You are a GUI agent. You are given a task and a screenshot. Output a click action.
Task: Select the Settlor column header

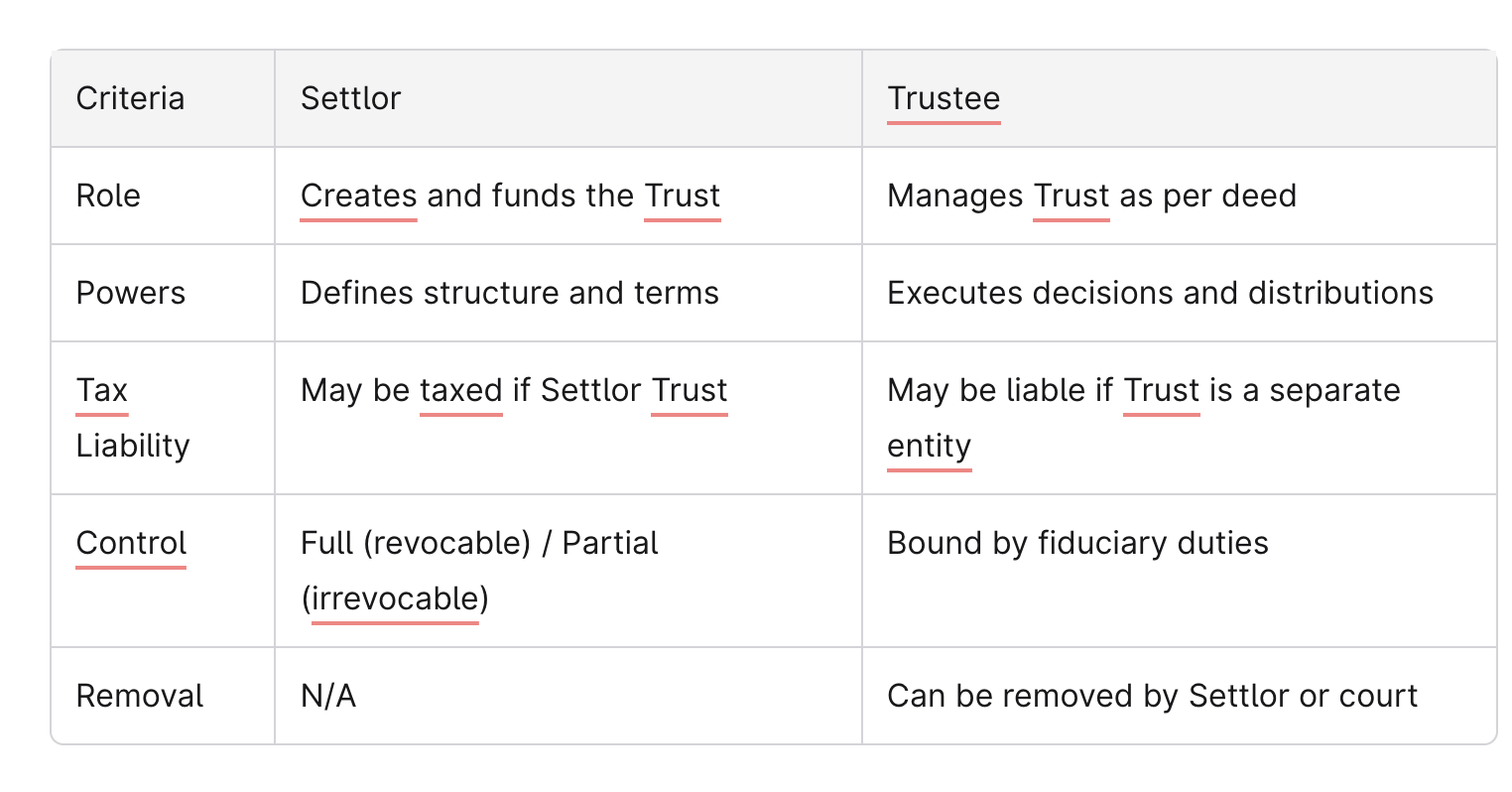tap(350, 98)
